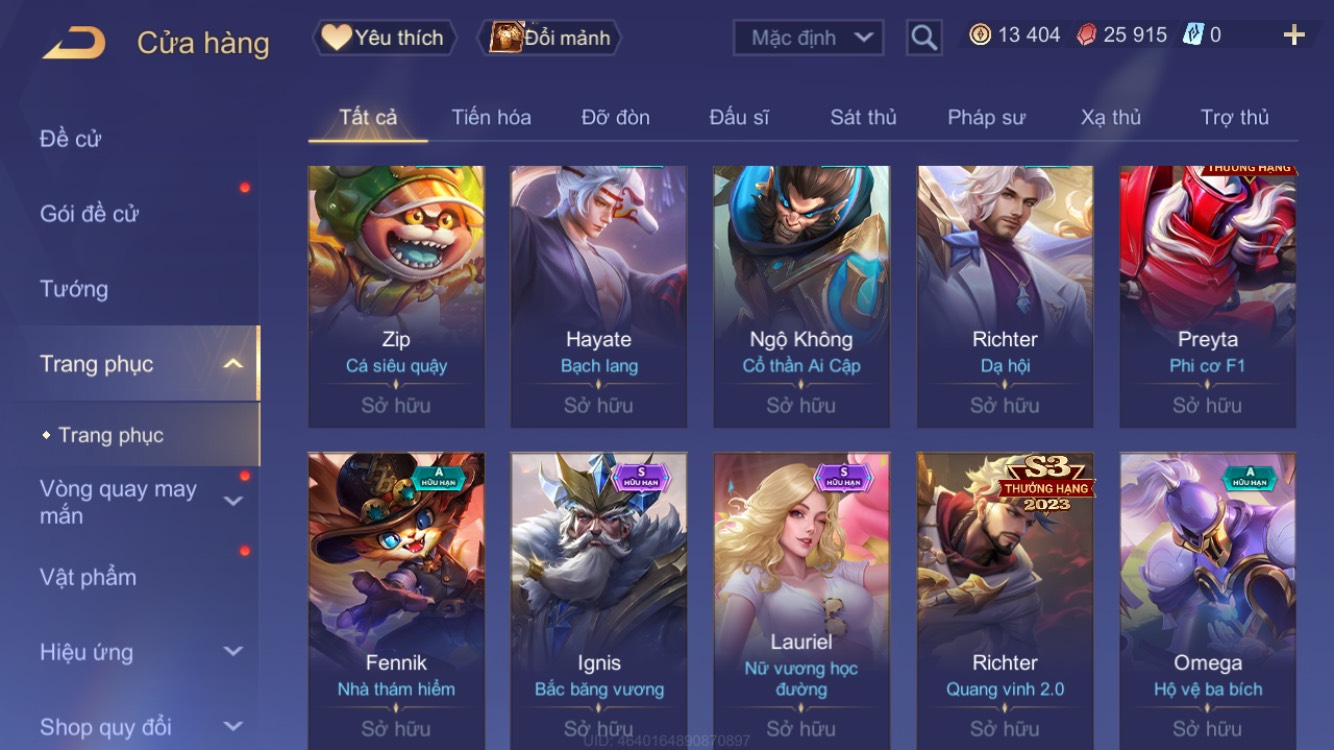The image size is (1334, 750).
Task: Click the blue voucher currency icon
Action: pyautogui.click(x=1192, y=35)
